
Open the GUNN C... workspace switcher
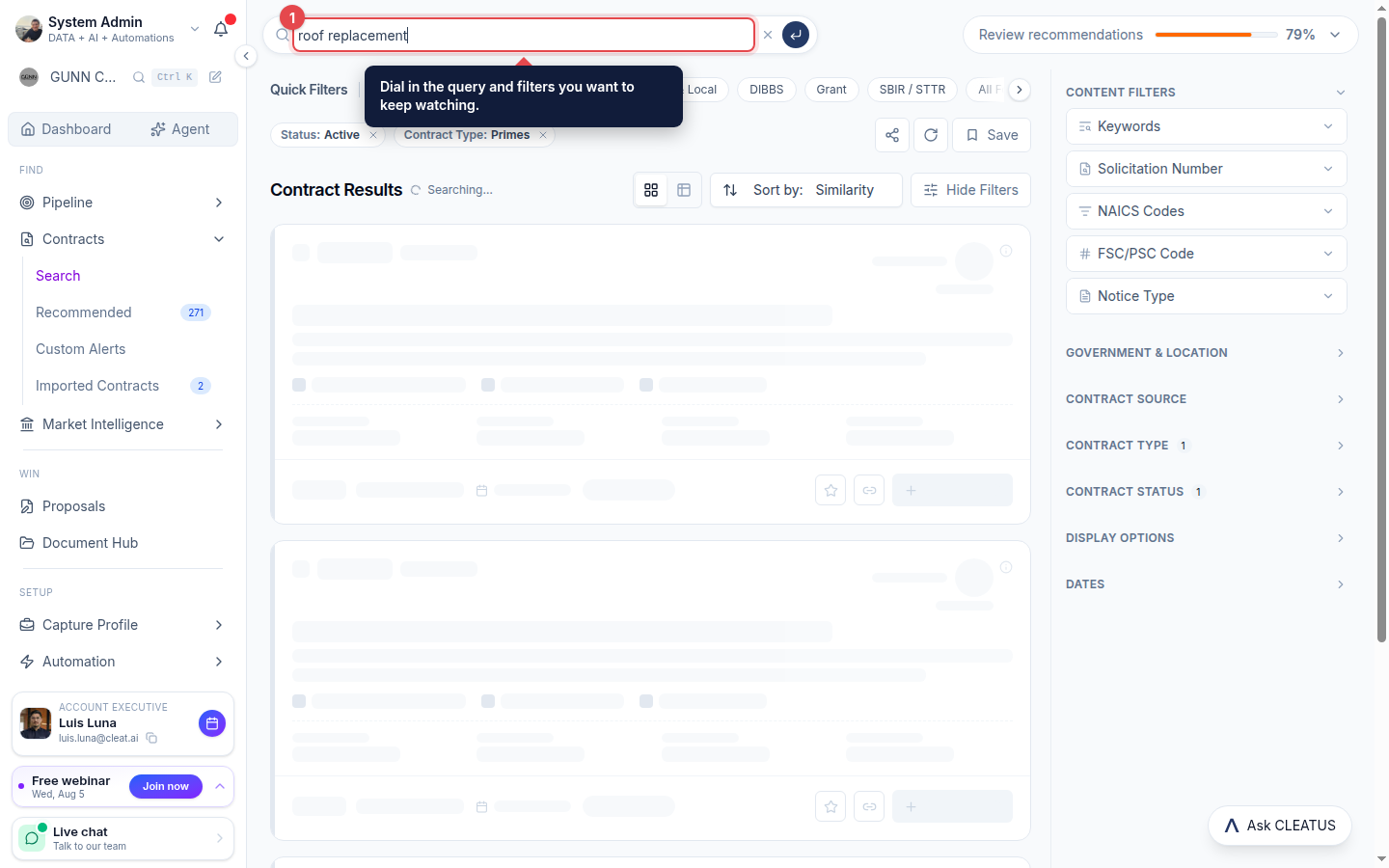pos(69,77)
